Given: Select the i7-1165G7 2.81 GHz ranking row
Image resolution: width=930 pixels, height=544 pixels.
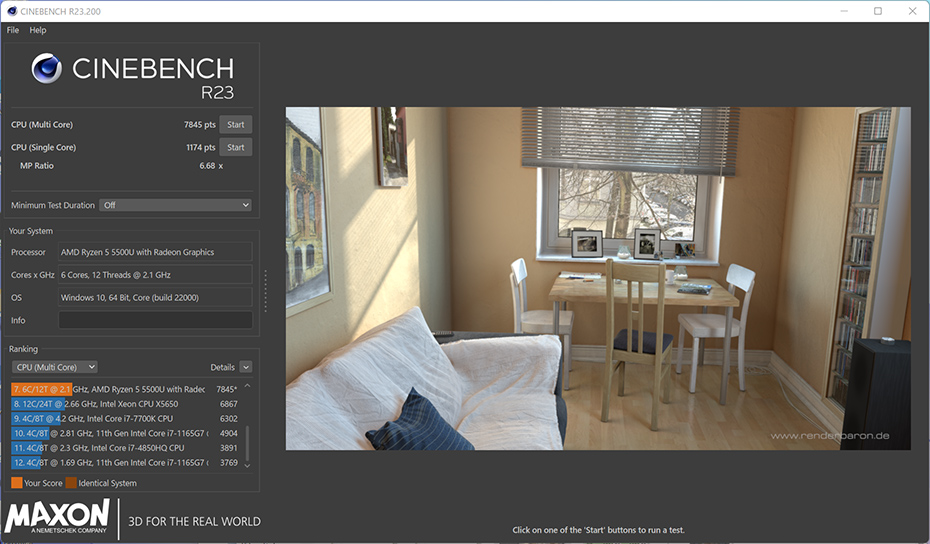Looking at the screenshot, I should (125, 433).
